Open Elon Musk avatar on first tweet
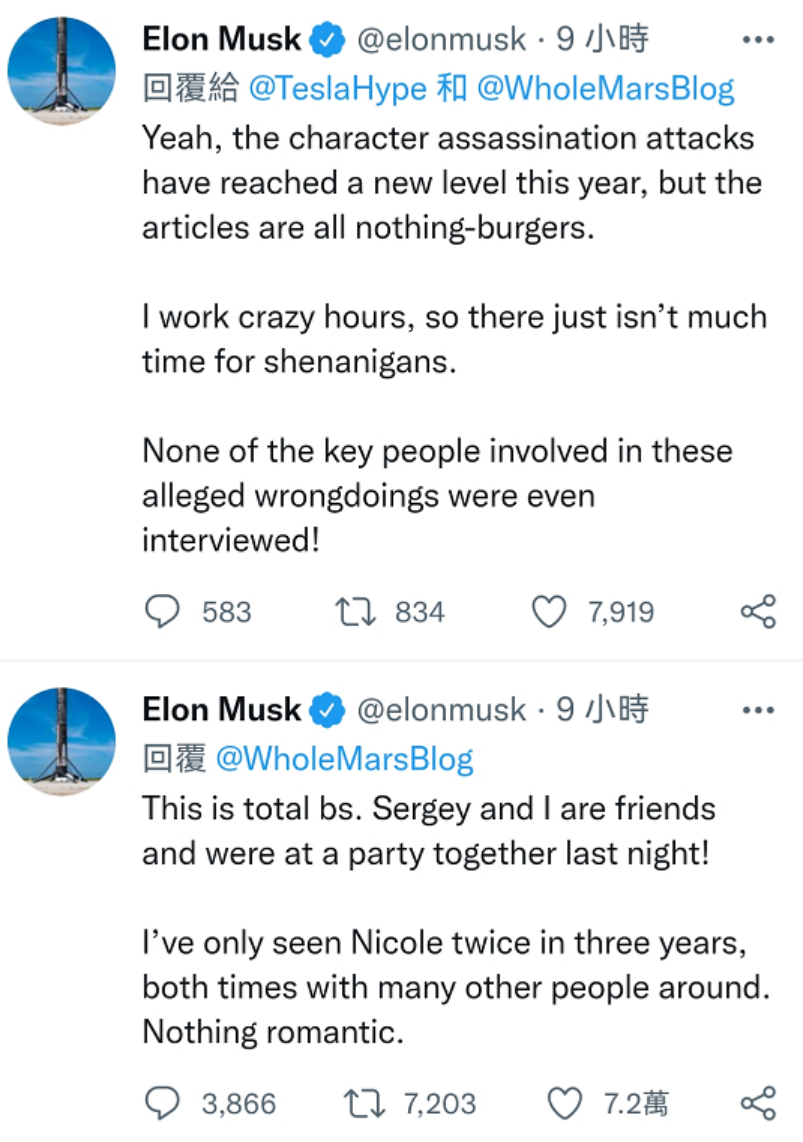This screenshot has height=1142, width=803. click(x=62, y=71)
